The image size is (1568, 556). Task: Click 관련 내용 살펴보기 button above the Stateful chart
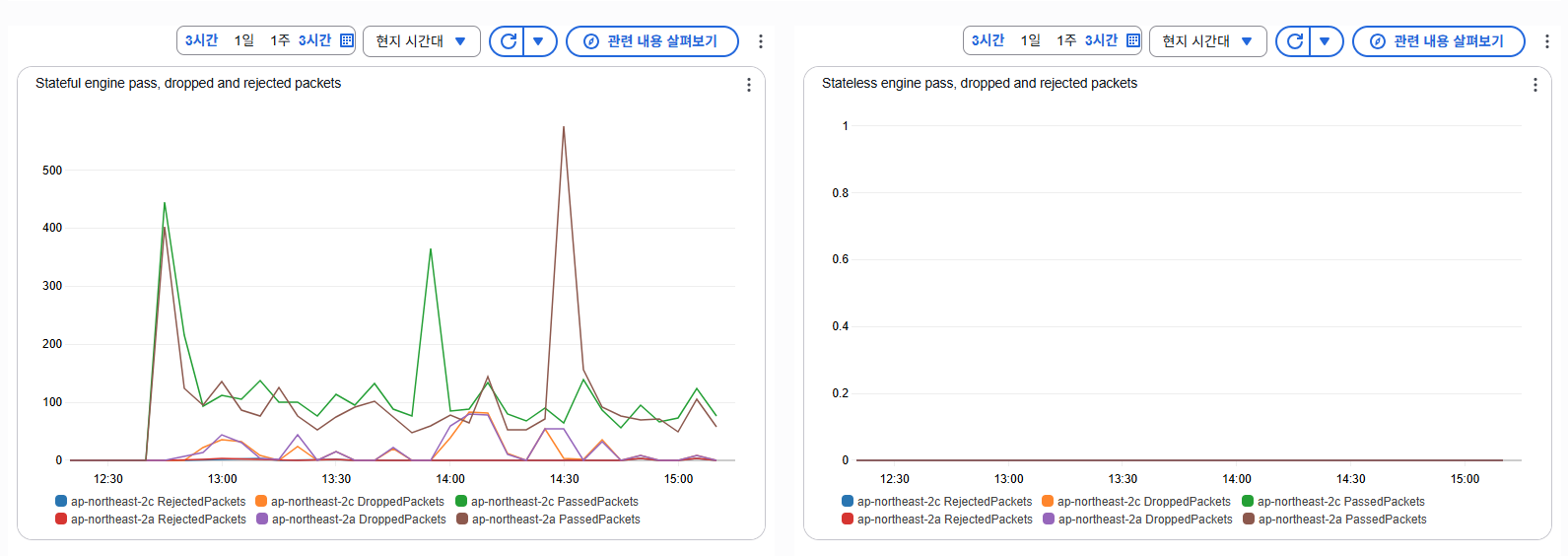point(652,41)
